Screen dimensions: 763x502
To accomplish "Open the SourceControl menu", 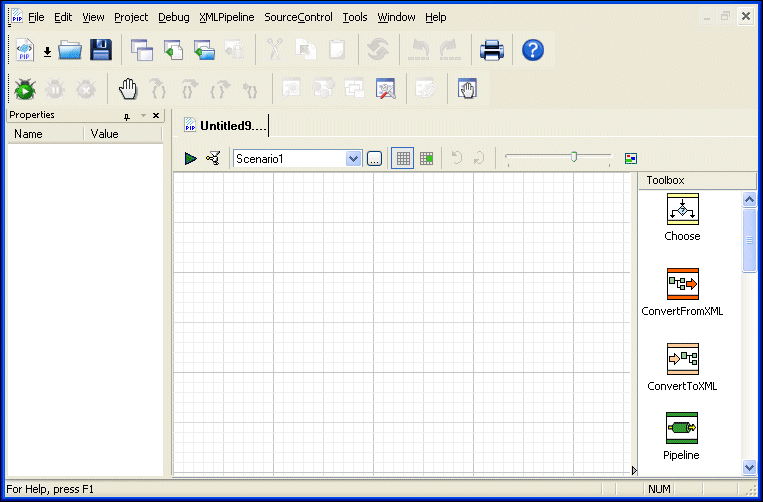I will pos(297,17).
